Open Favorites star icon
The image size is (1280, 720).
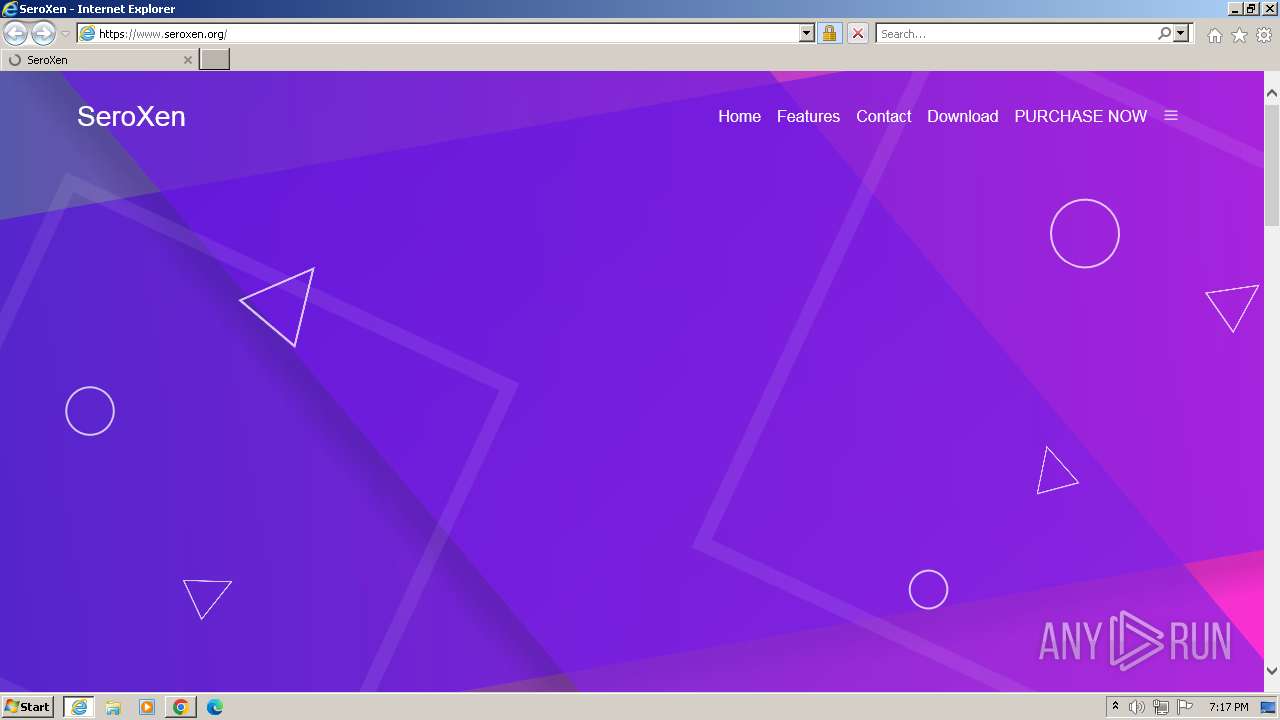click(x=1239, y=35)
